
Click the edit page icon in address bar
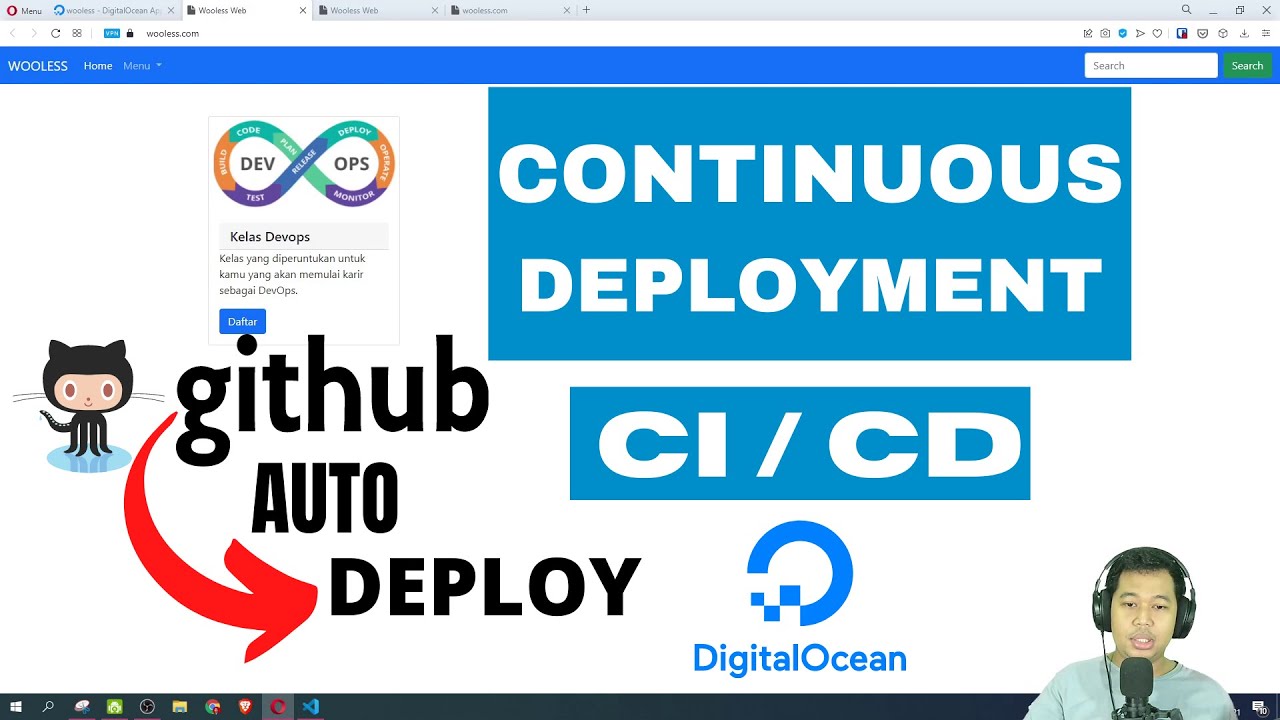pos(1088,33)
